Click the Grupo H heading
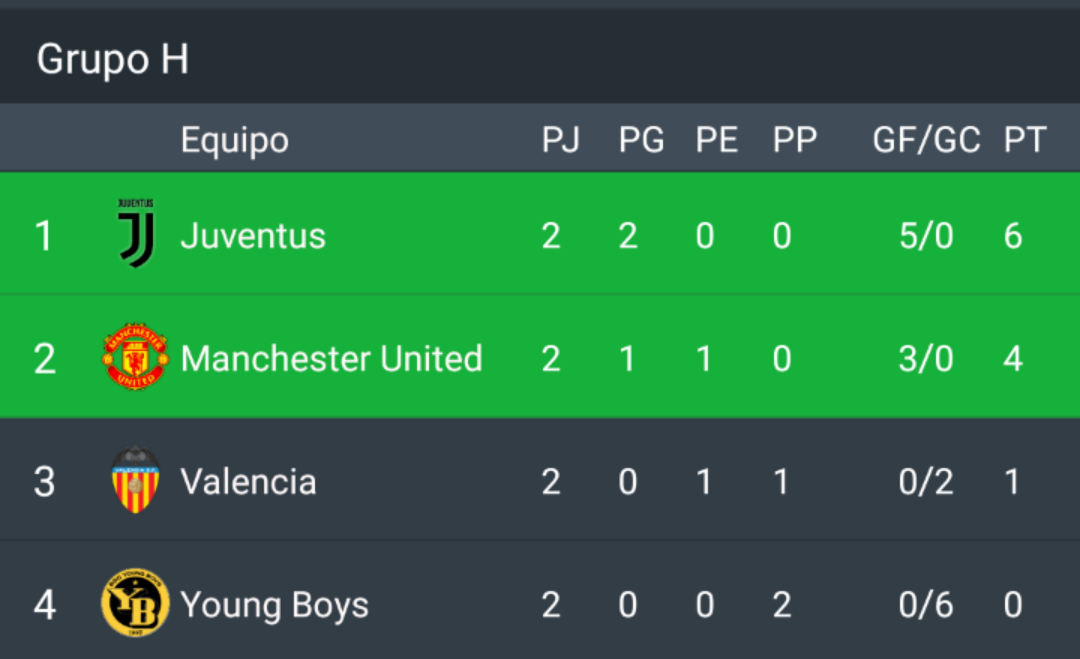 [x=112, y=59]
